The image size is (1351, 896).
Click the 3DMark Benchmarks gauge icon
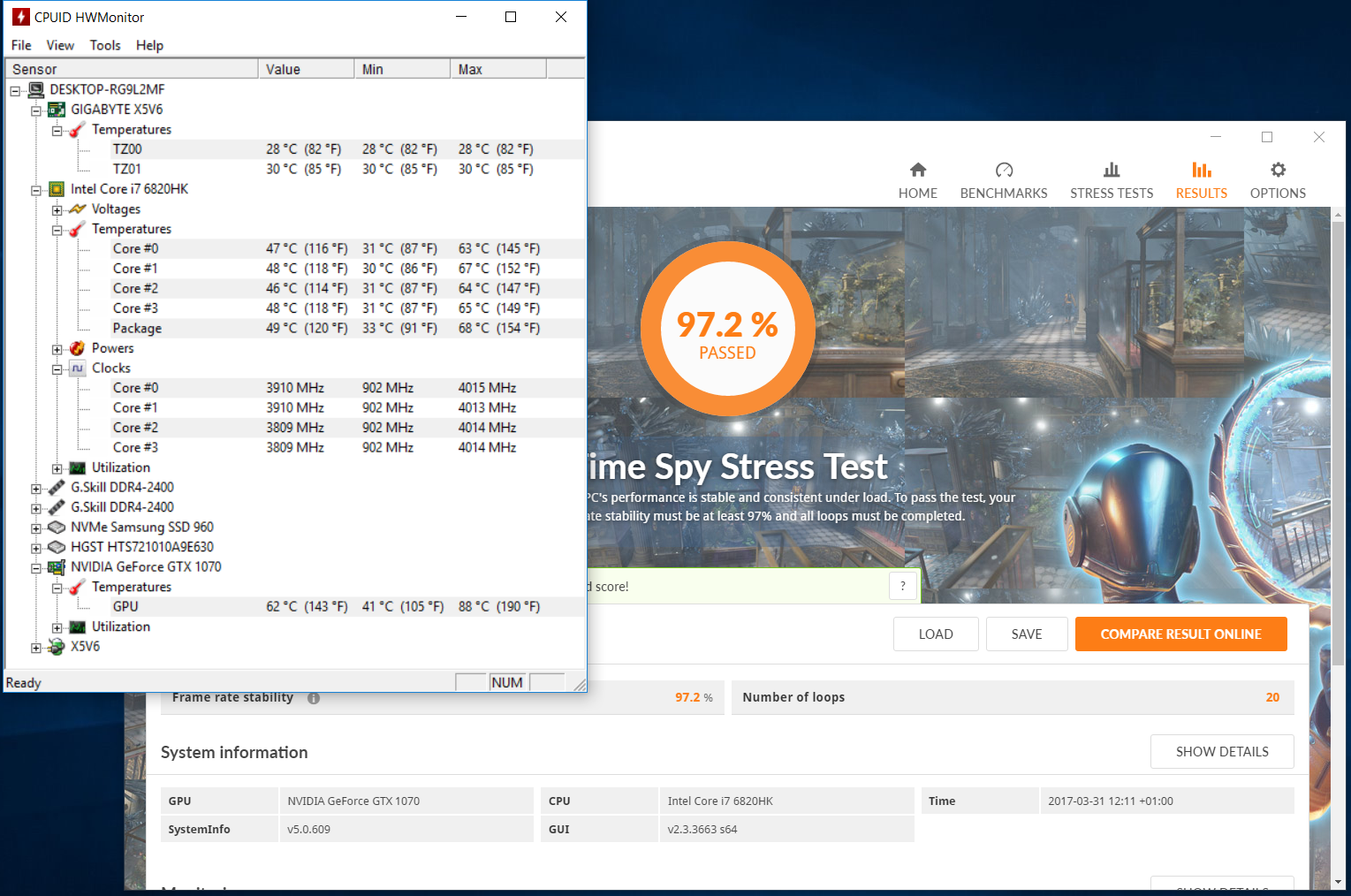[x=1004, y=170]
